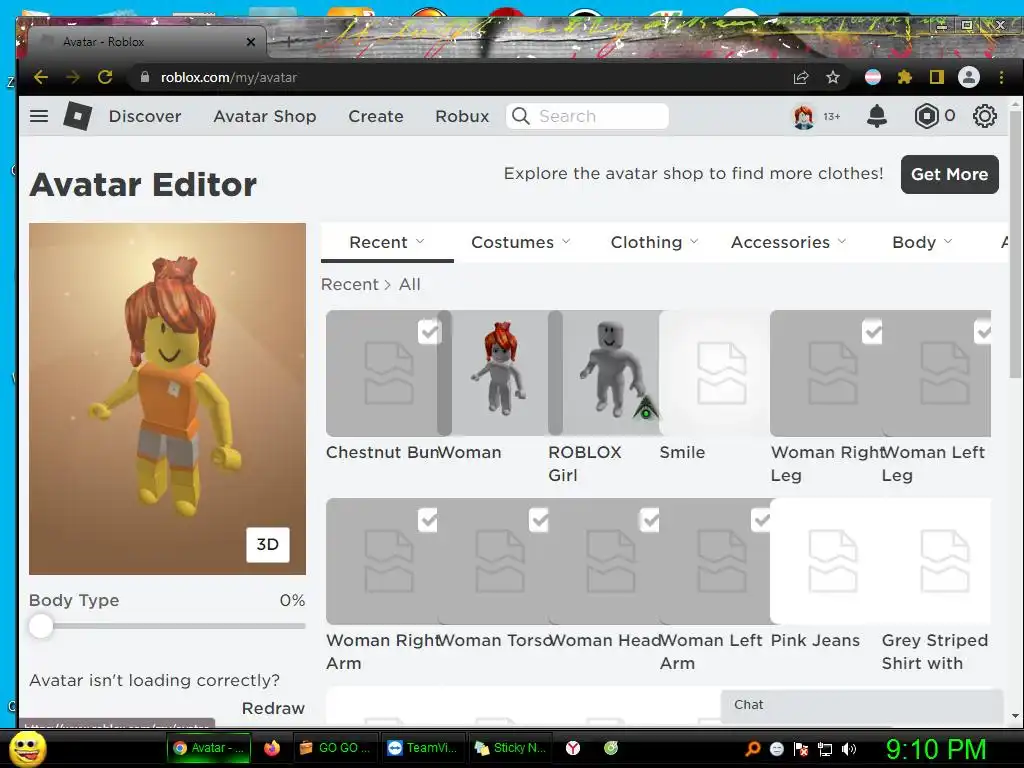Open Sticky Notes from the taskbar
1024x768 pixels.
(x=510, y=748)
